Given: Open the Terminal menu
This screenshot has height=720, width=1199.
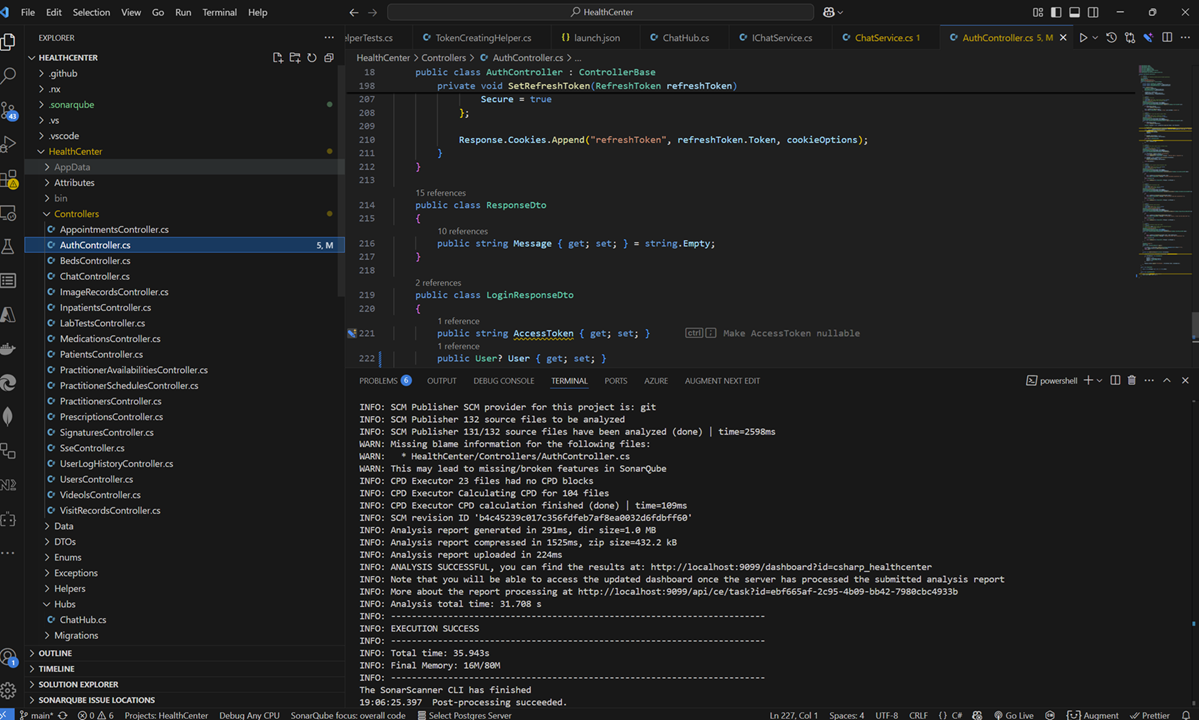Looking at the screenshot, I should tap(219, 12).
